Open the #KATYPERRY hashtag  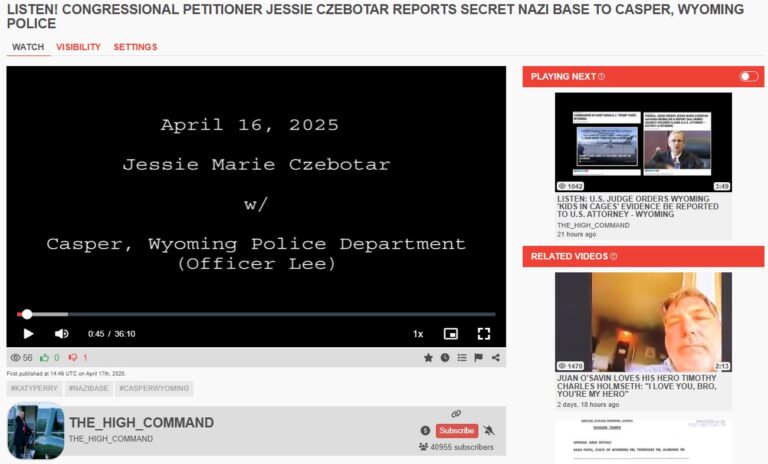pos(34,389)
